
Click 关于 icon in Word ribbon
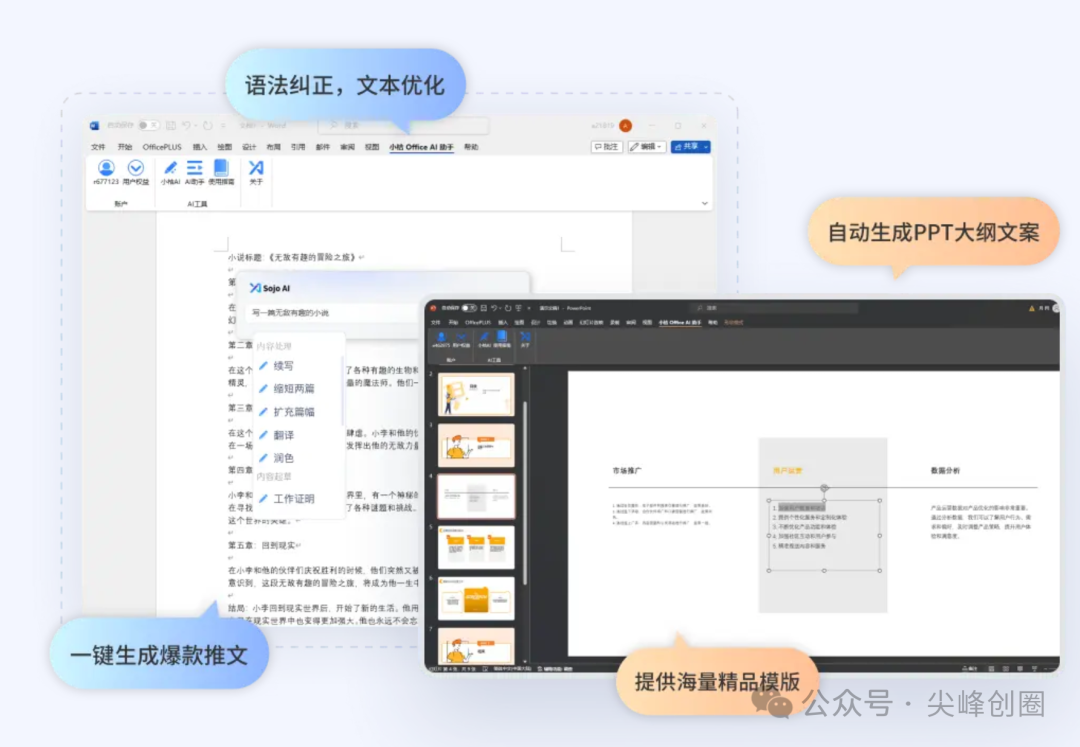pos(256,168)
